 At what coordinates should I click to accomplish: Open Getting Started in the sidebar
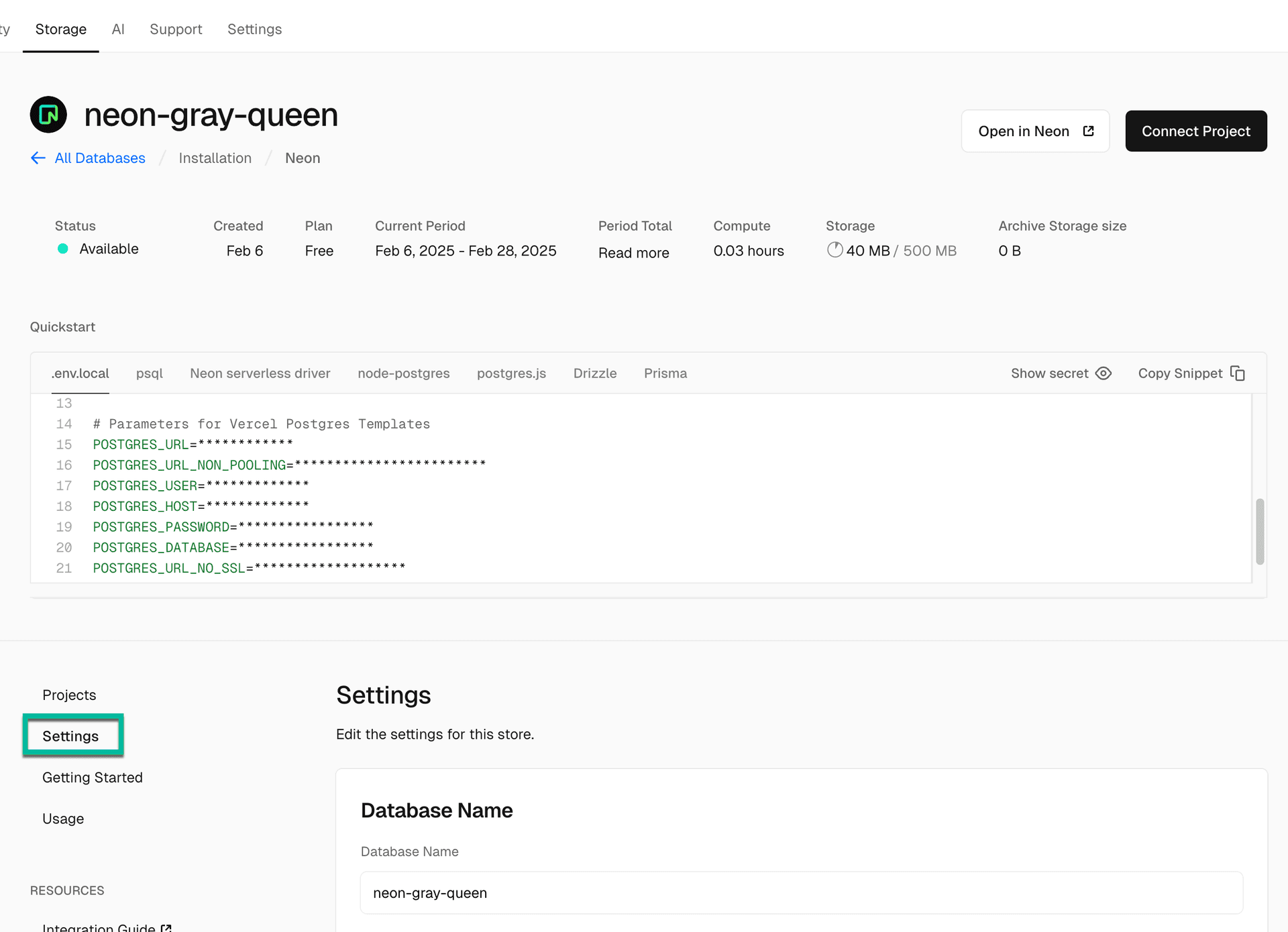point(92,778)
